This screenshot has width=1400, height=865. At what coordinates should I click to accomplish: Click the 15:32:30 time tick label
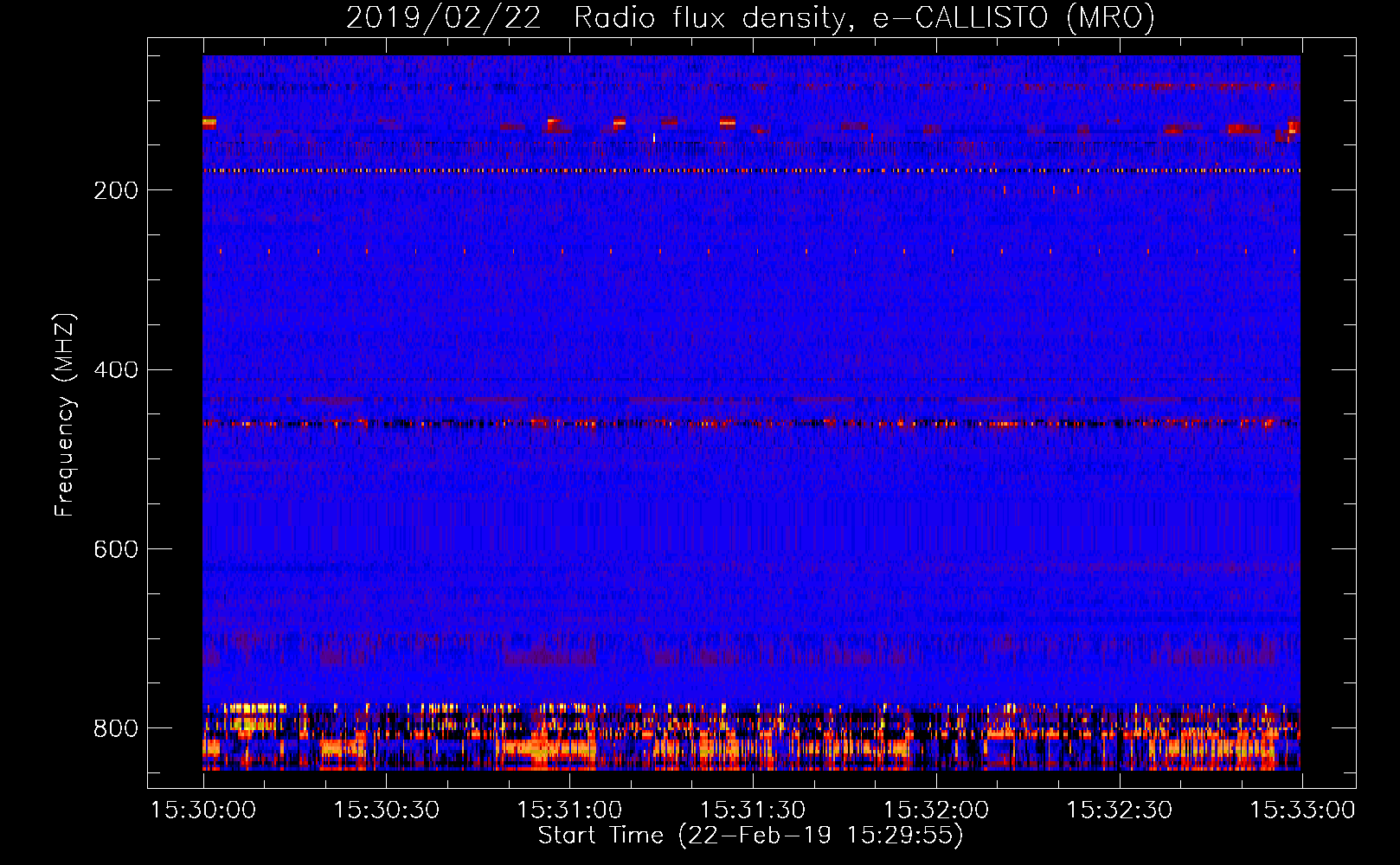coord(1120,810)
